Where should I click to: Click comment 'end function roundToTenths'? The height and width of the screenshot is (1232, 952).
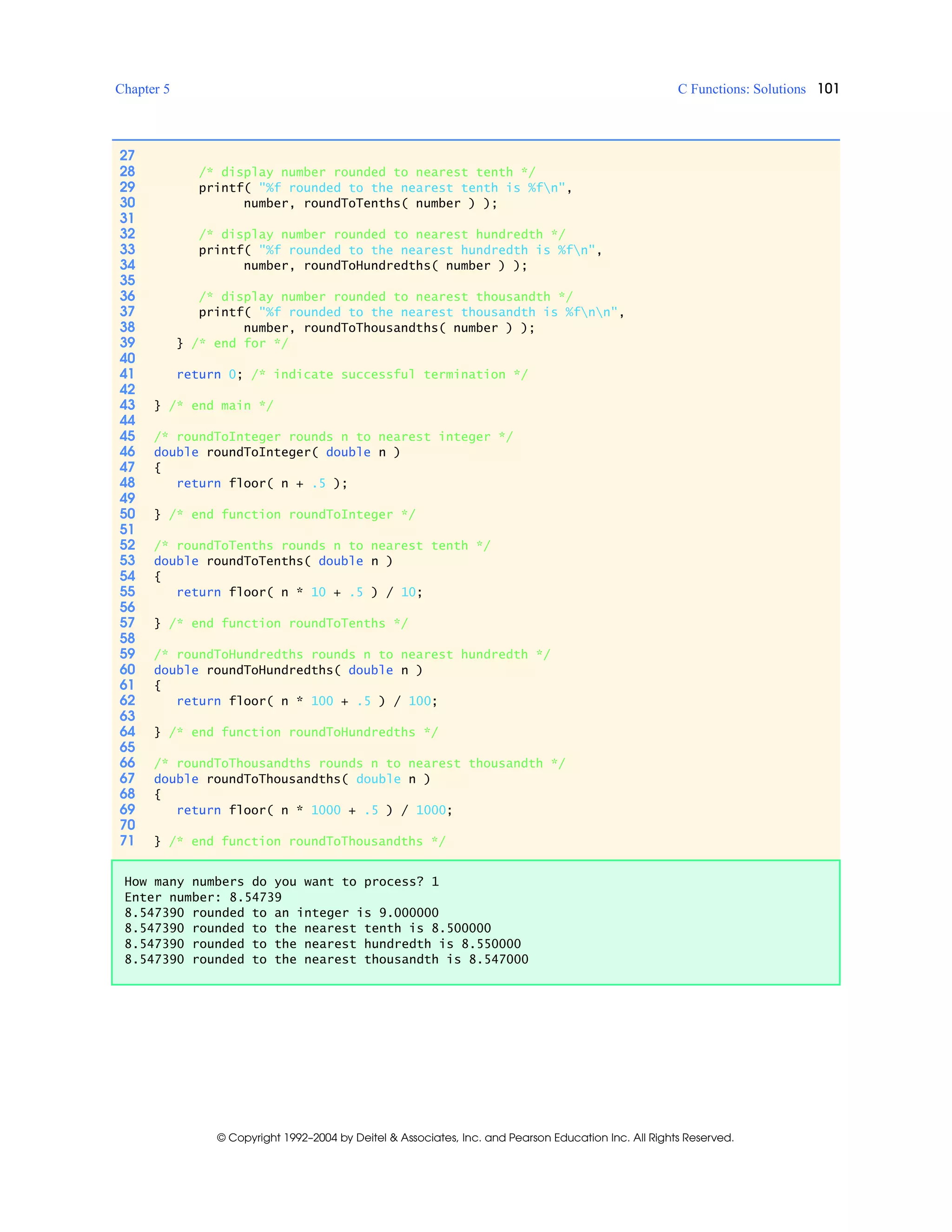[288, 623]
